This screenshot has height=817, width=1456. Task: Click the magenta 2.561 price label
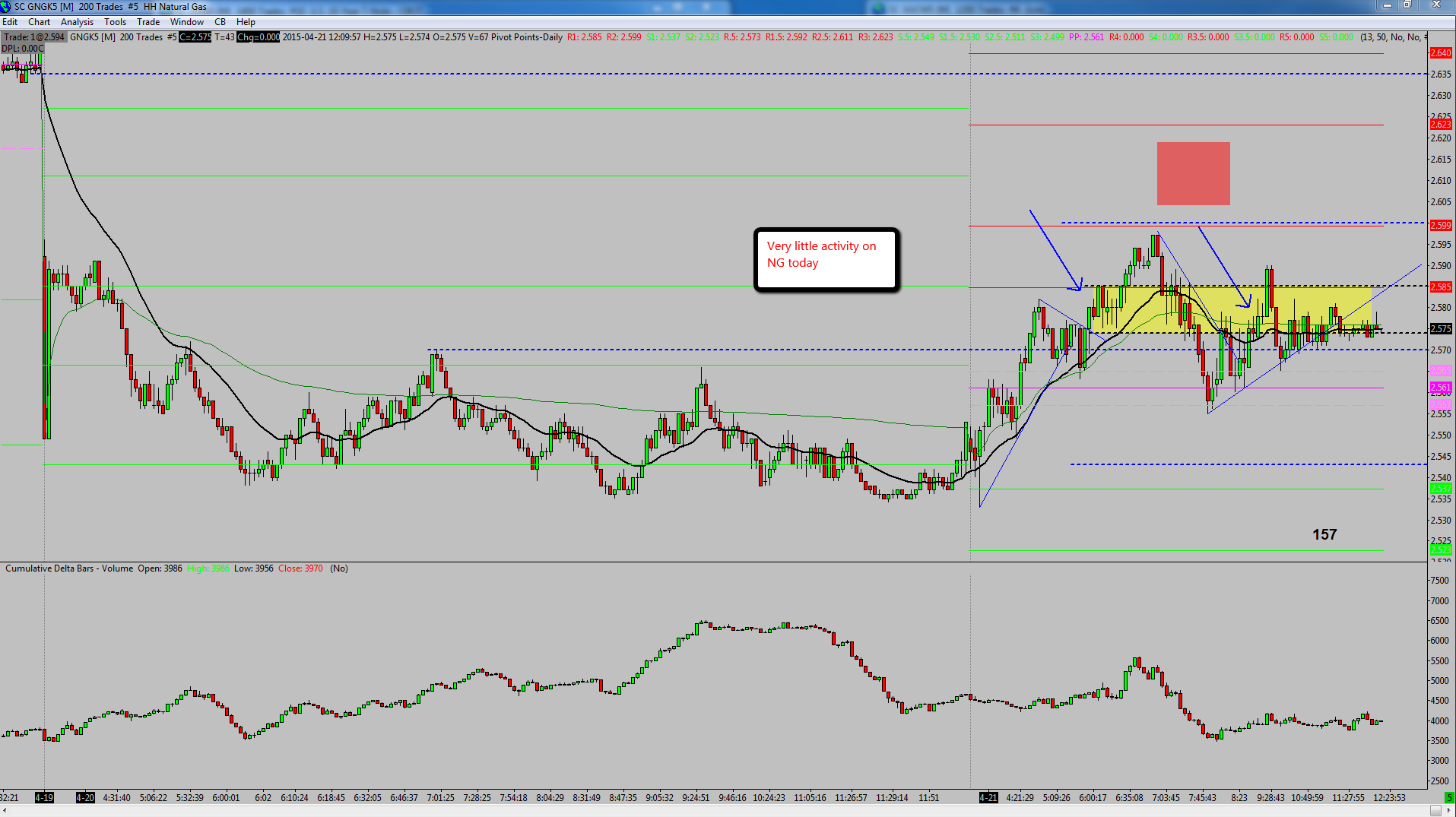[1441, 388]
